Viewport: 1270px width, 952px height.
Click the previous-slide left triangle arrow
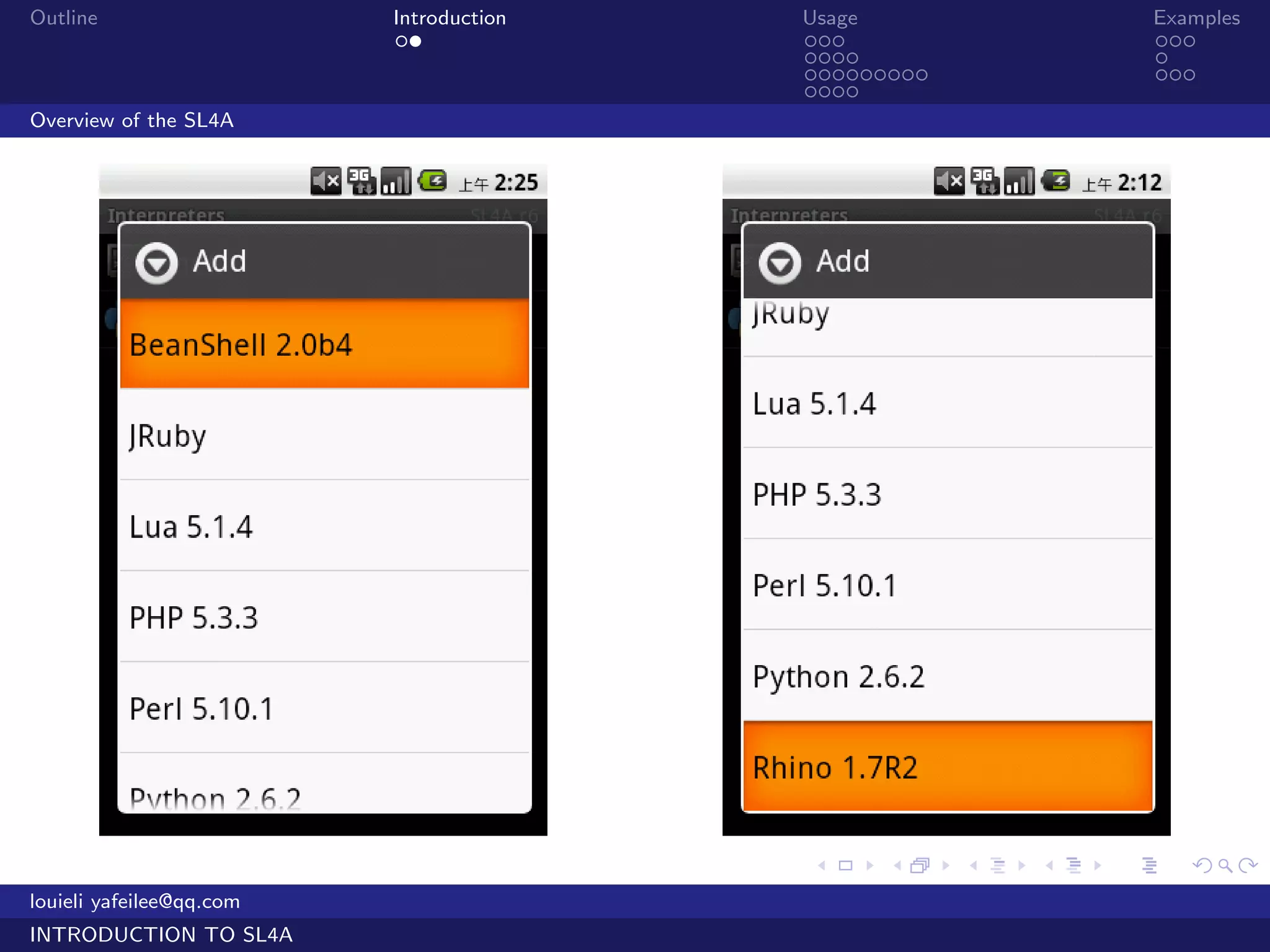click(x=822, y=865)
